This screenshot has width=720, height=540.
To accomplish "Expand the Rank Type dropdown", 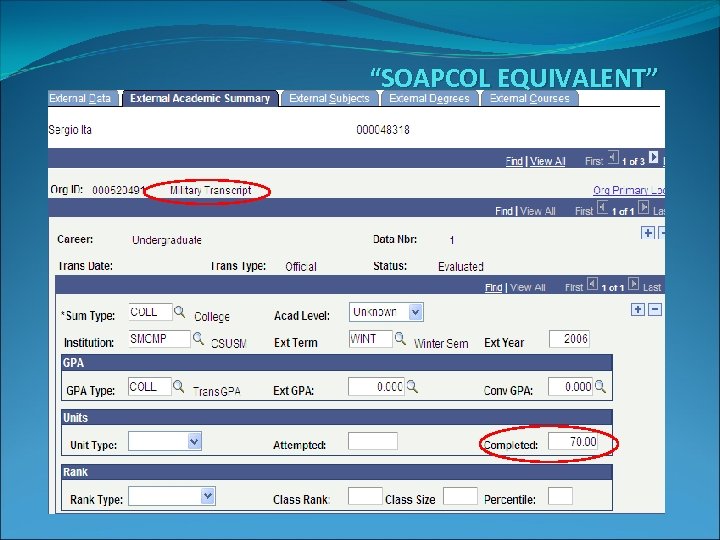I will pyautogui.click(x=208, y=496).
